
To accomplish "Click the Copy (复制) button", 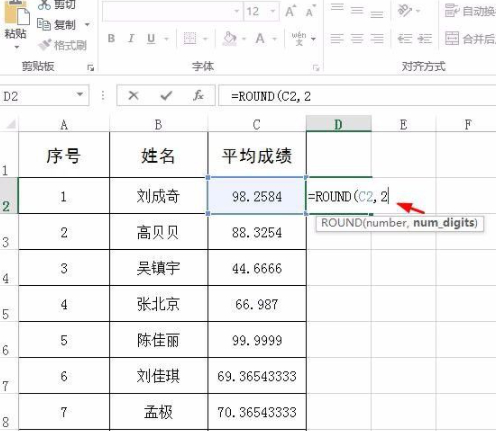I will (56, 25).
